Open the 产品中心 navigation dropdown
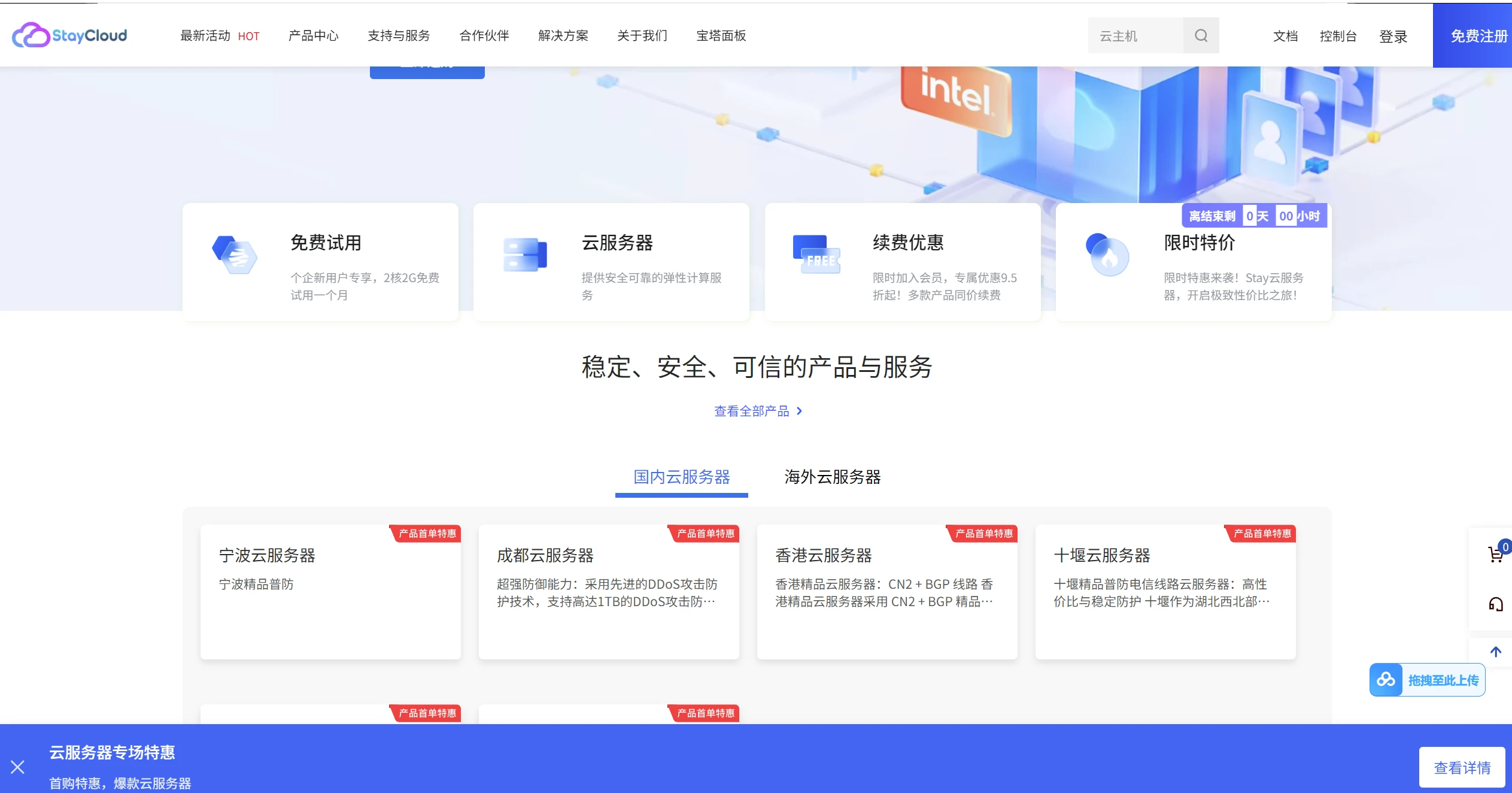 pos(312,36)
